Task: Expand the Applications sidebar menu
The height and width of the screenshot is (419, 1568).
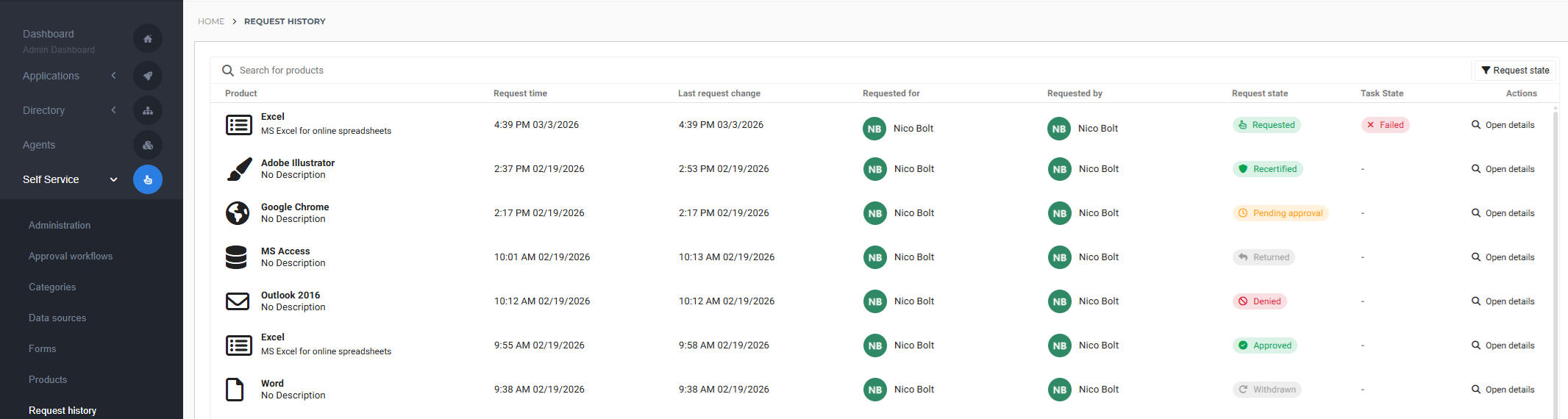Action: pos(113,76)
